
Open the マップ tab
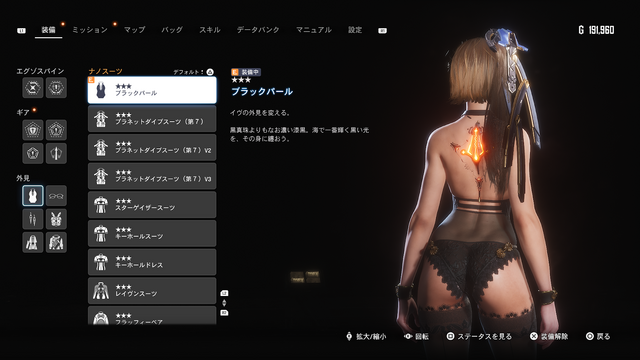point(134,30)
